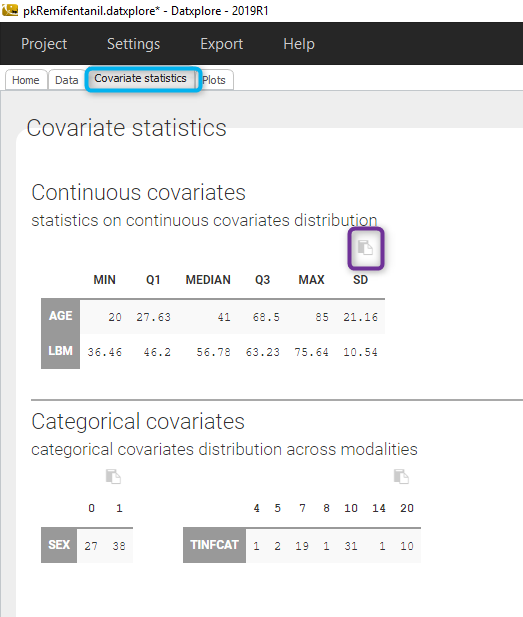523x617 pixels.
Task: Click the MEDIAN column header
Action: pyautogui.click(x=208, y=280)
